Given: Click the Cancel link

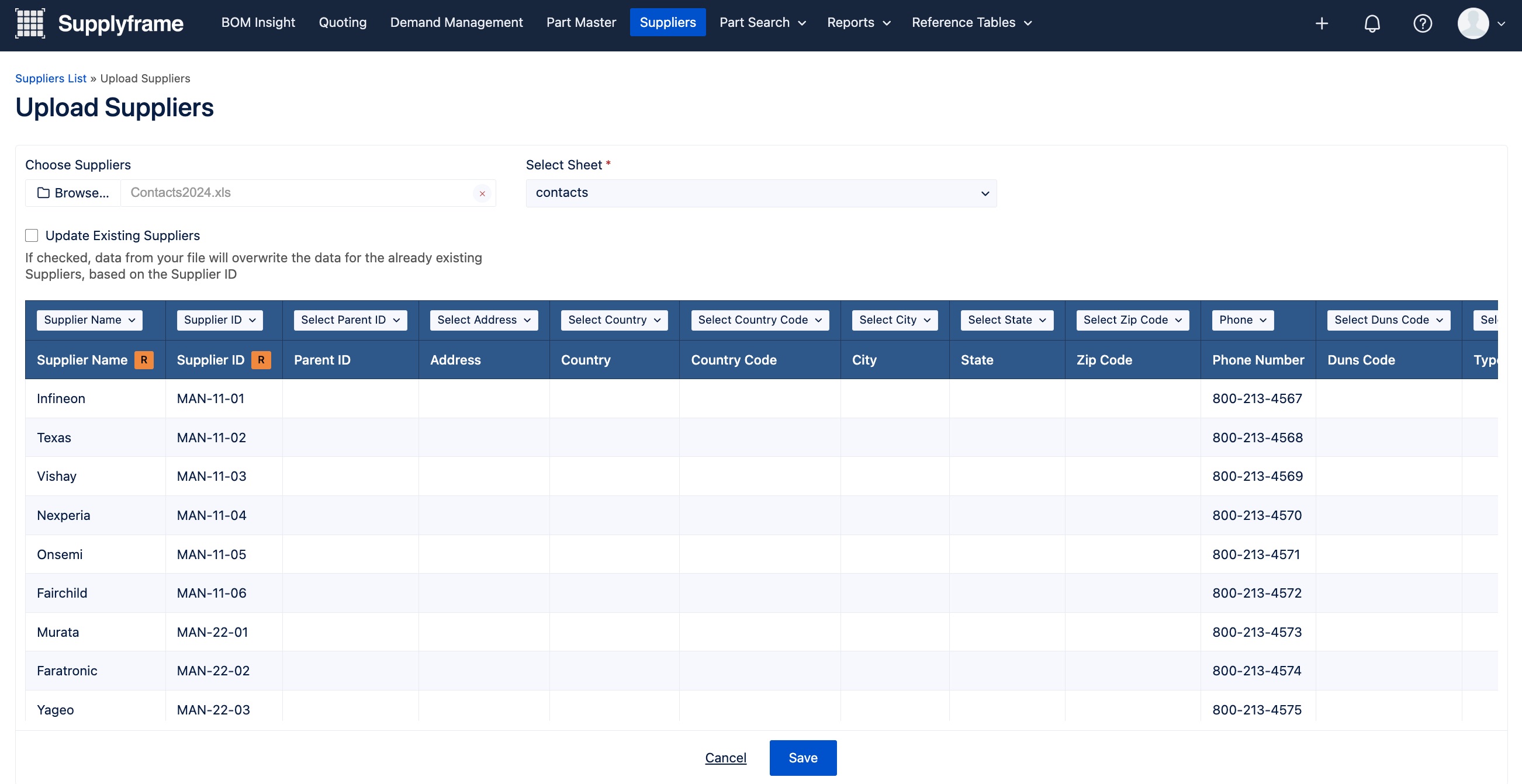Looking at the screenshot, I should [x=725, y=758].
